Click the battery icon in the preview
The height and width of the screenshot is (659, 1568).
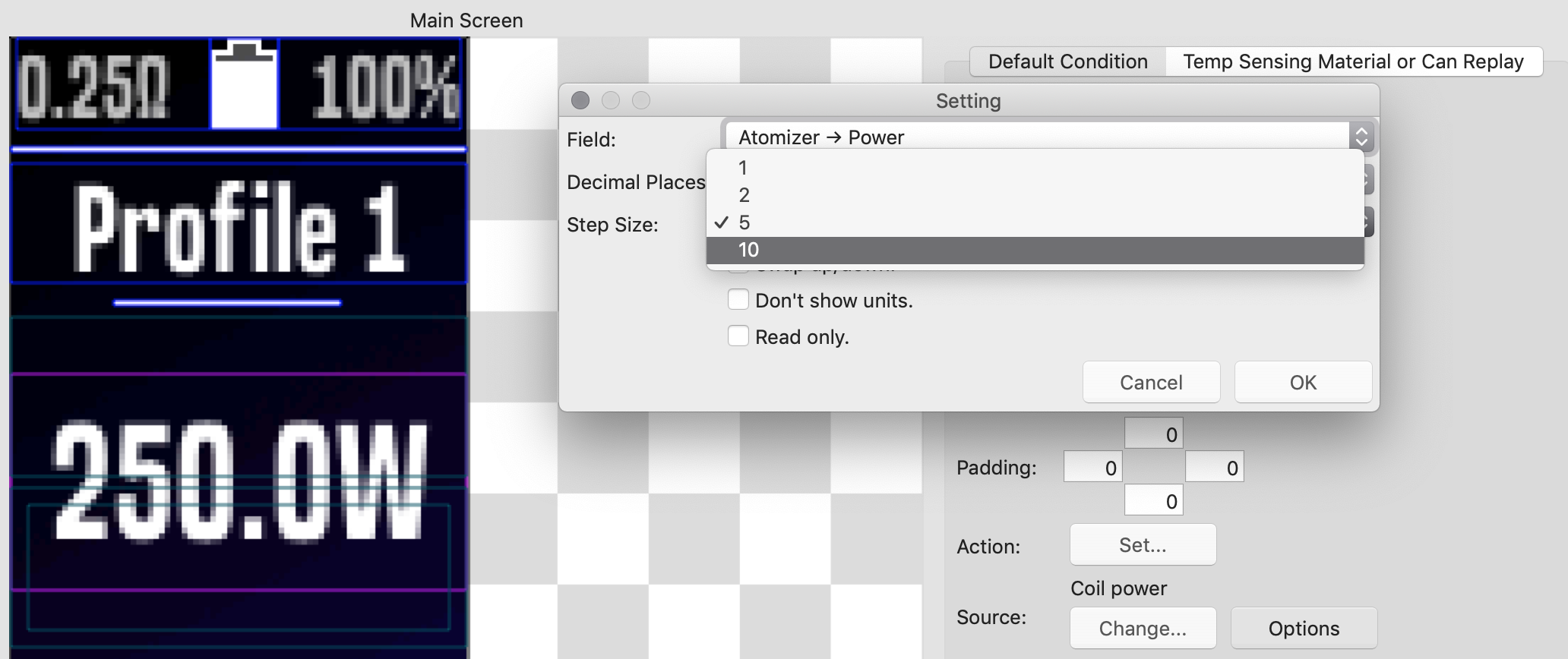coord(244,85)
